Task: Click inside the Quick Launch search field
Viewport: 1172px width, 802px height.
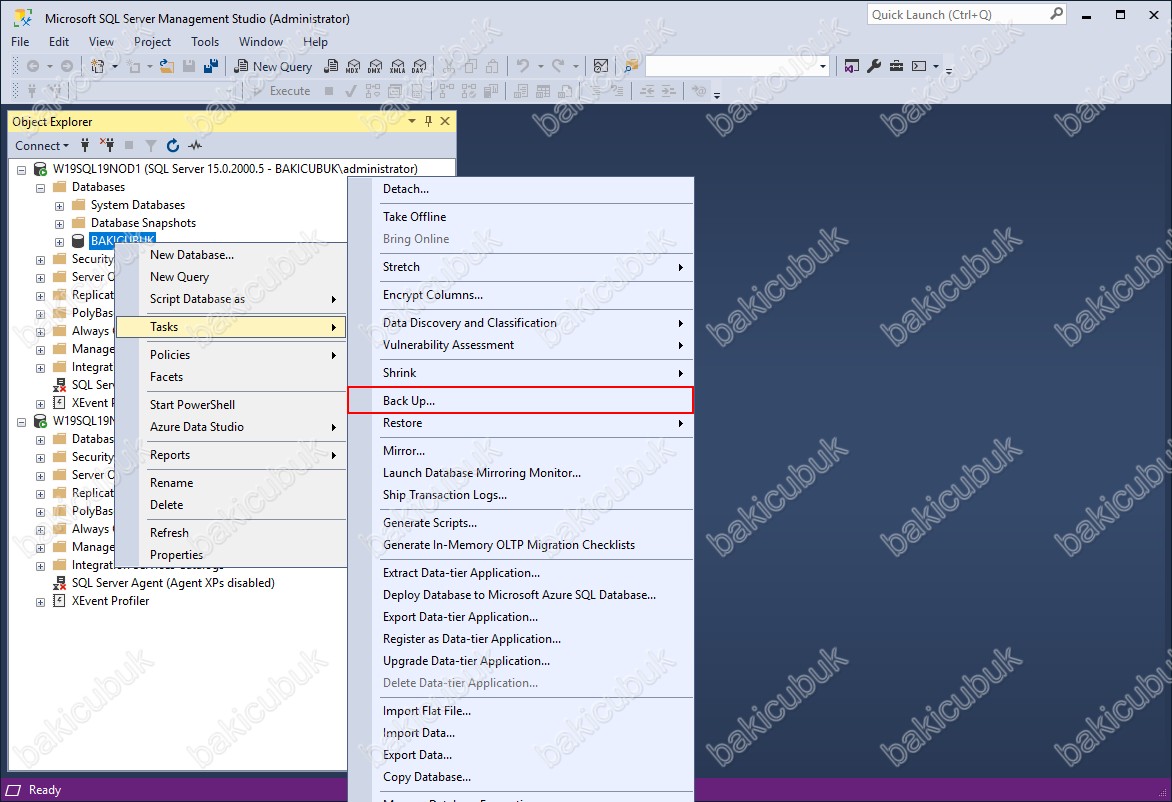Action: (x=966, y=14)
